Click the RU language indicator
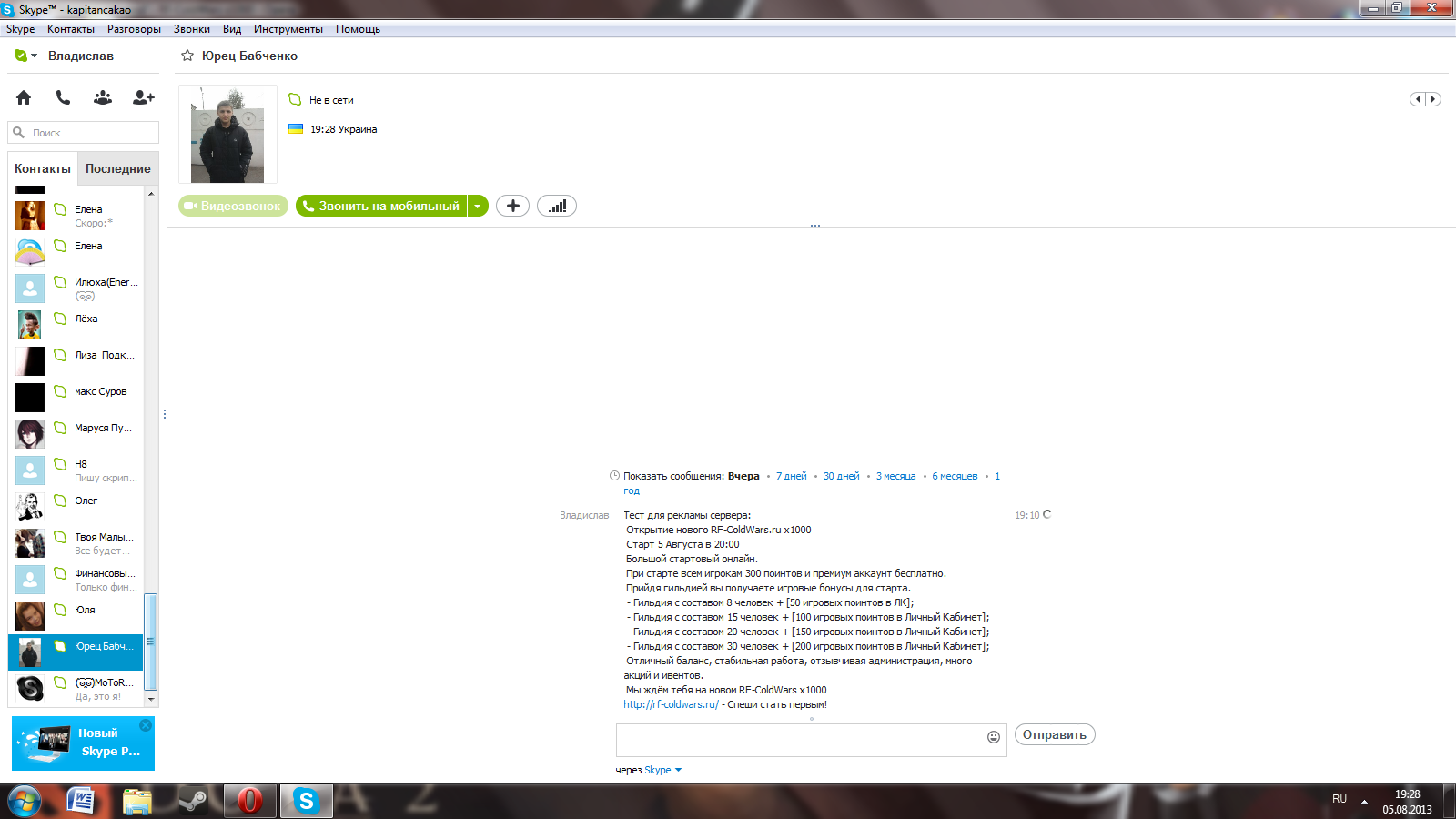 1340,799
